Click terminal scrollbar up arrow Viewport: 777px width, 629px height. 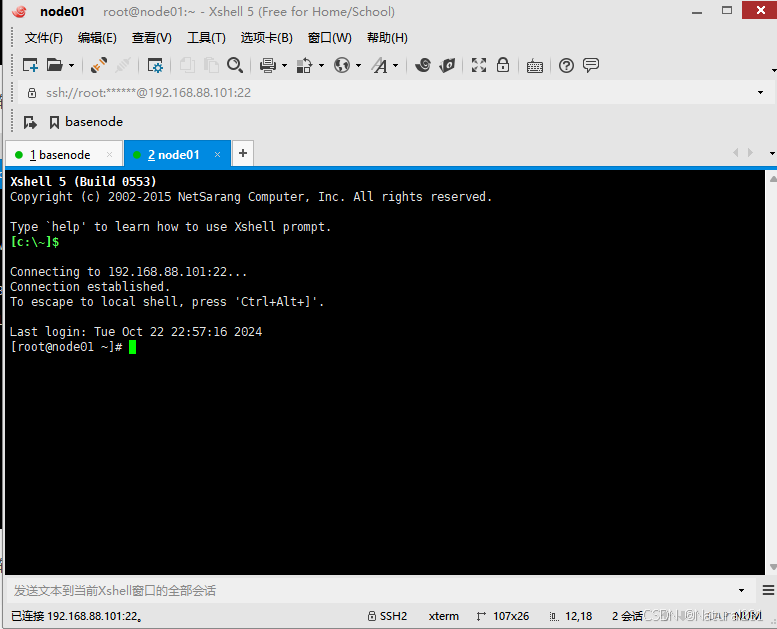(x=773, y=179)
